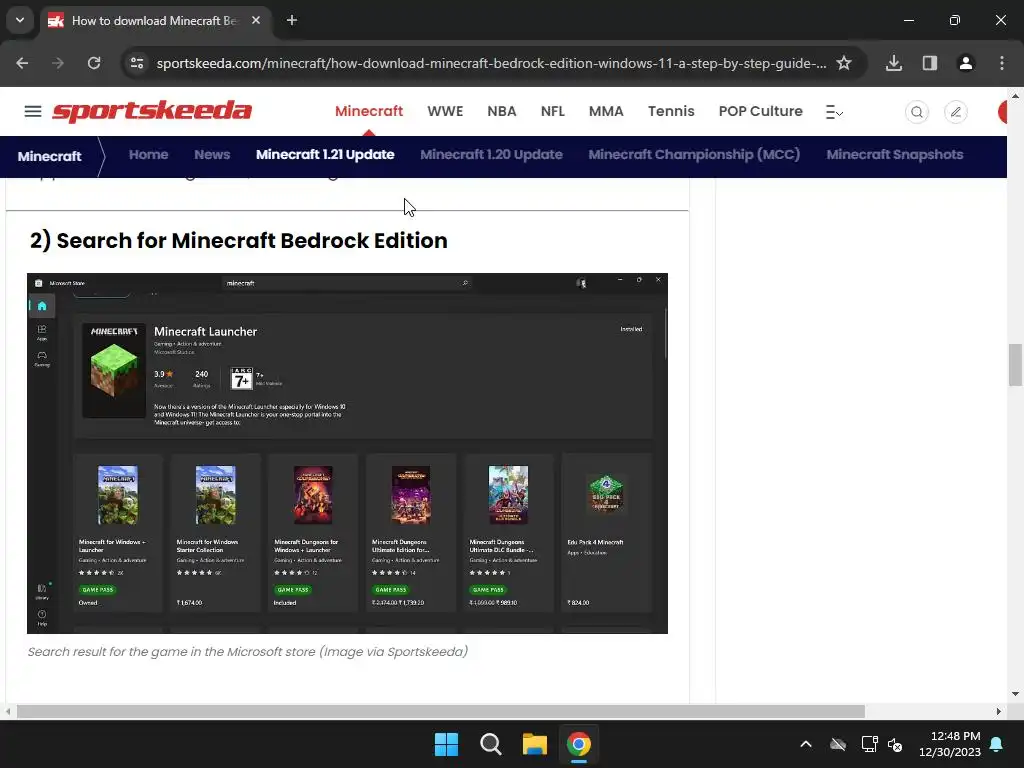
Task: Open site information icon in address bar
Action: pyautogui.click(x=137, y=63)
